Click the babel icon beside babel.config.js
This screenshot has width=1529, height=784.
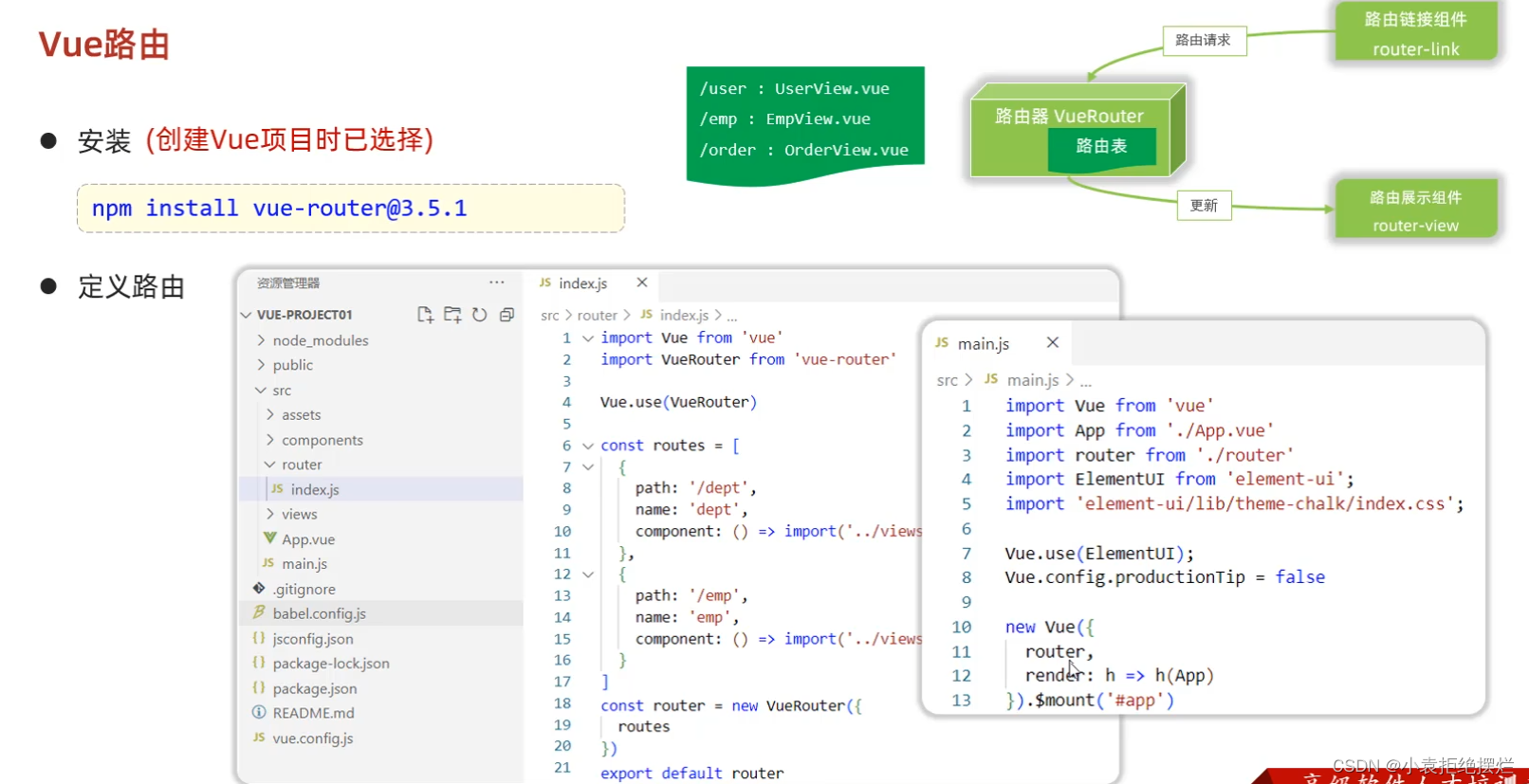click(259, 612)
